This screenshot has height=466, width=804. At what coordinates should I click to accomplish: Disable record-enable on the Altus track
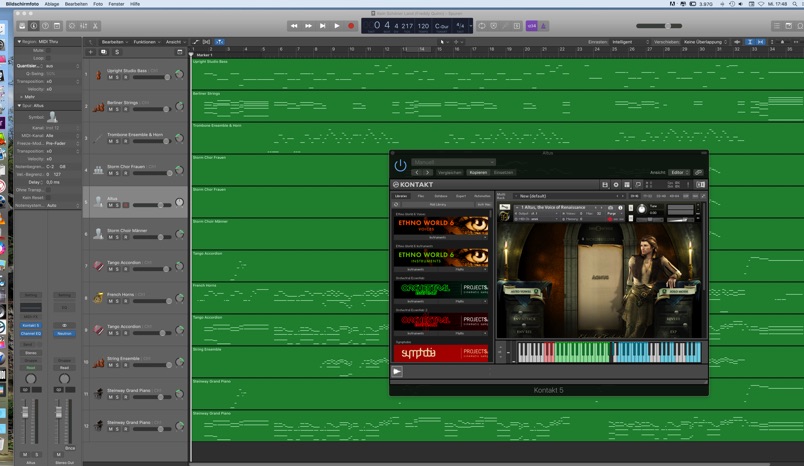coord(126,205)
